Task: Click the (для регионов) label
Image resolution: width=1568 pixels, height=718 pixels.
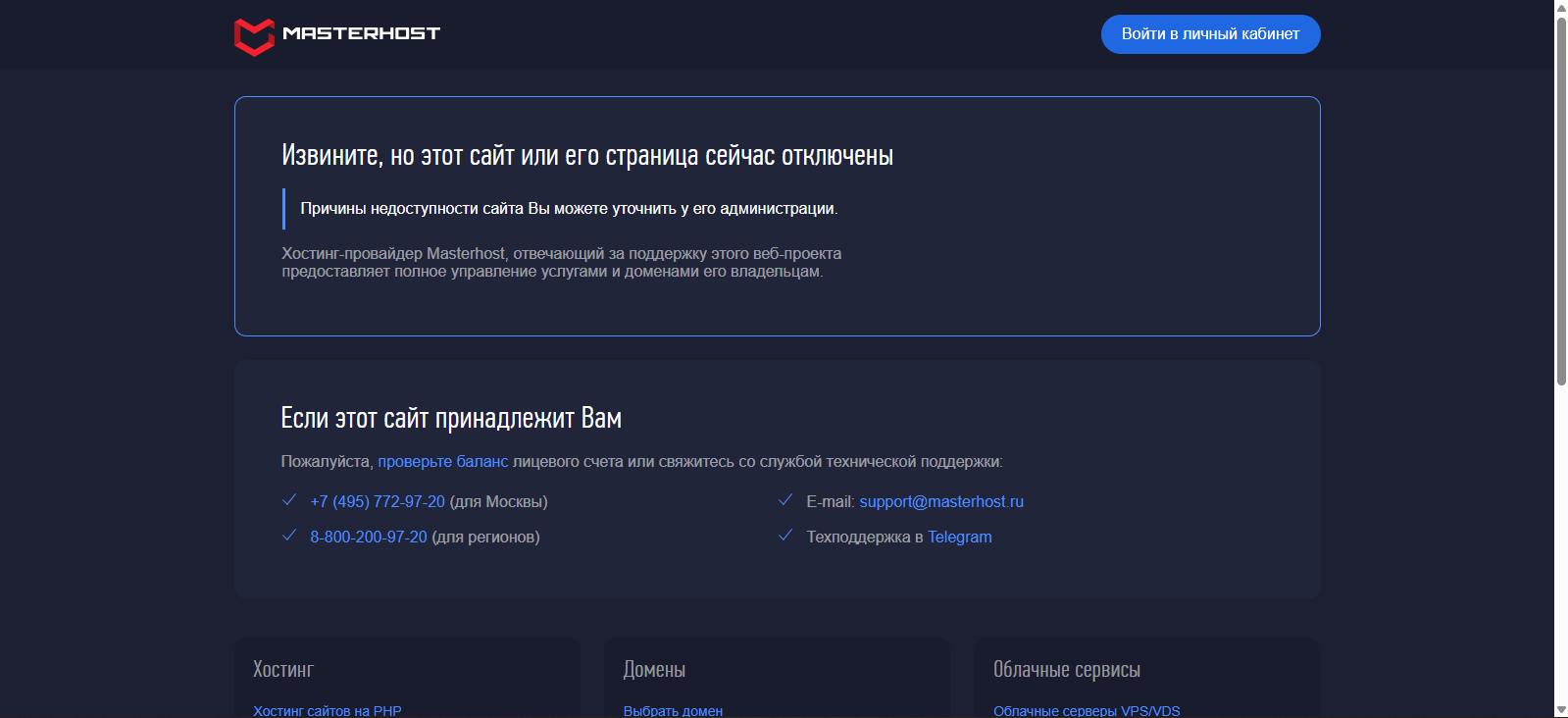Action: (485, 538)
